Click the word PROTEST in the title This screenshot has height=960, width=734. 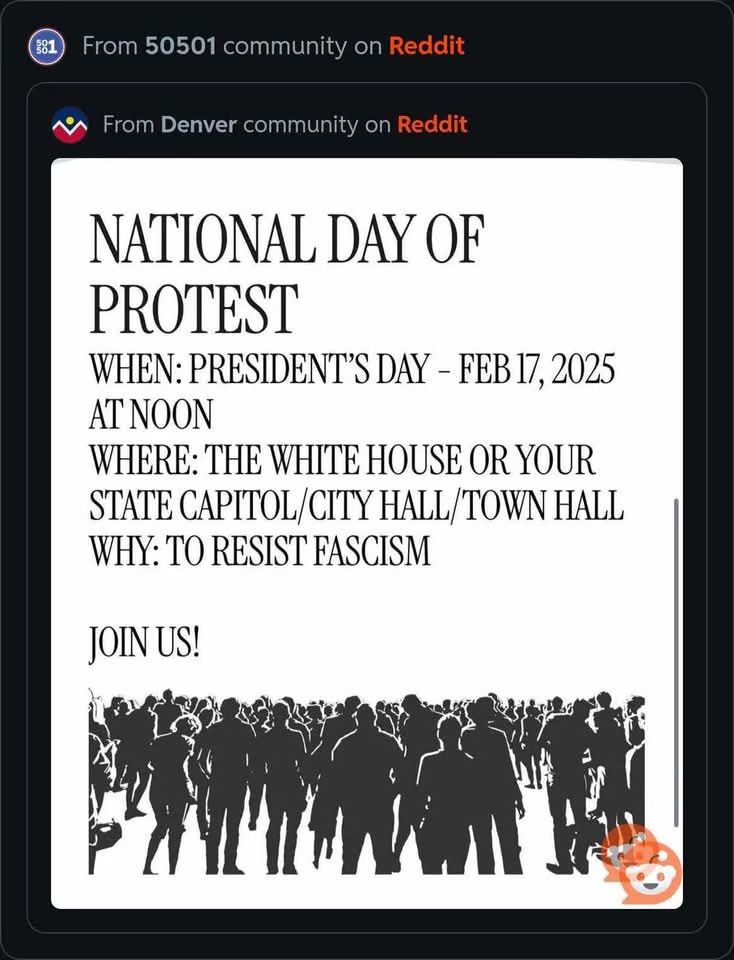pos(193,308)
